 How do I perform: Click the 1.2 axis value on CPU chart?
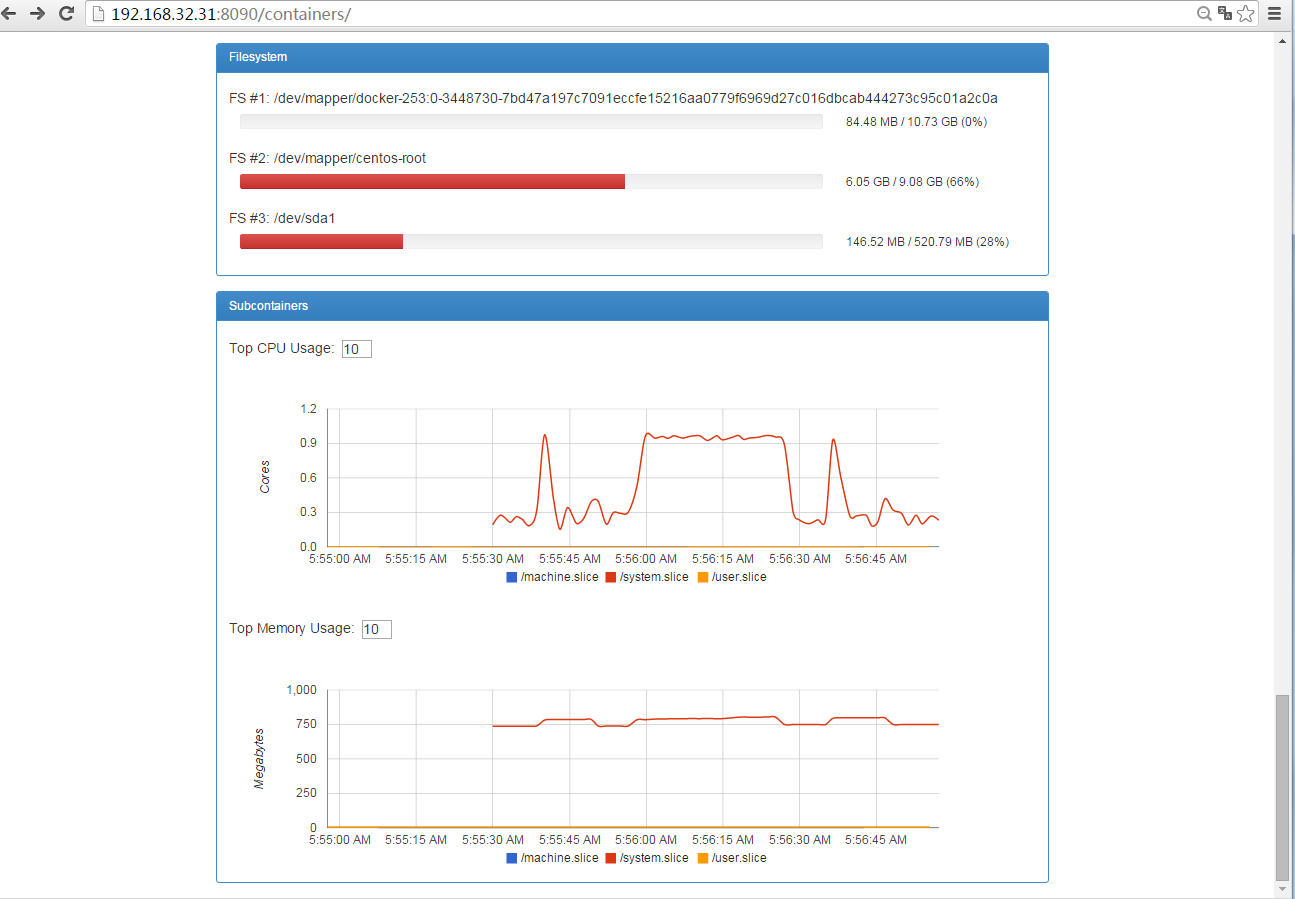tap(307, 409)
